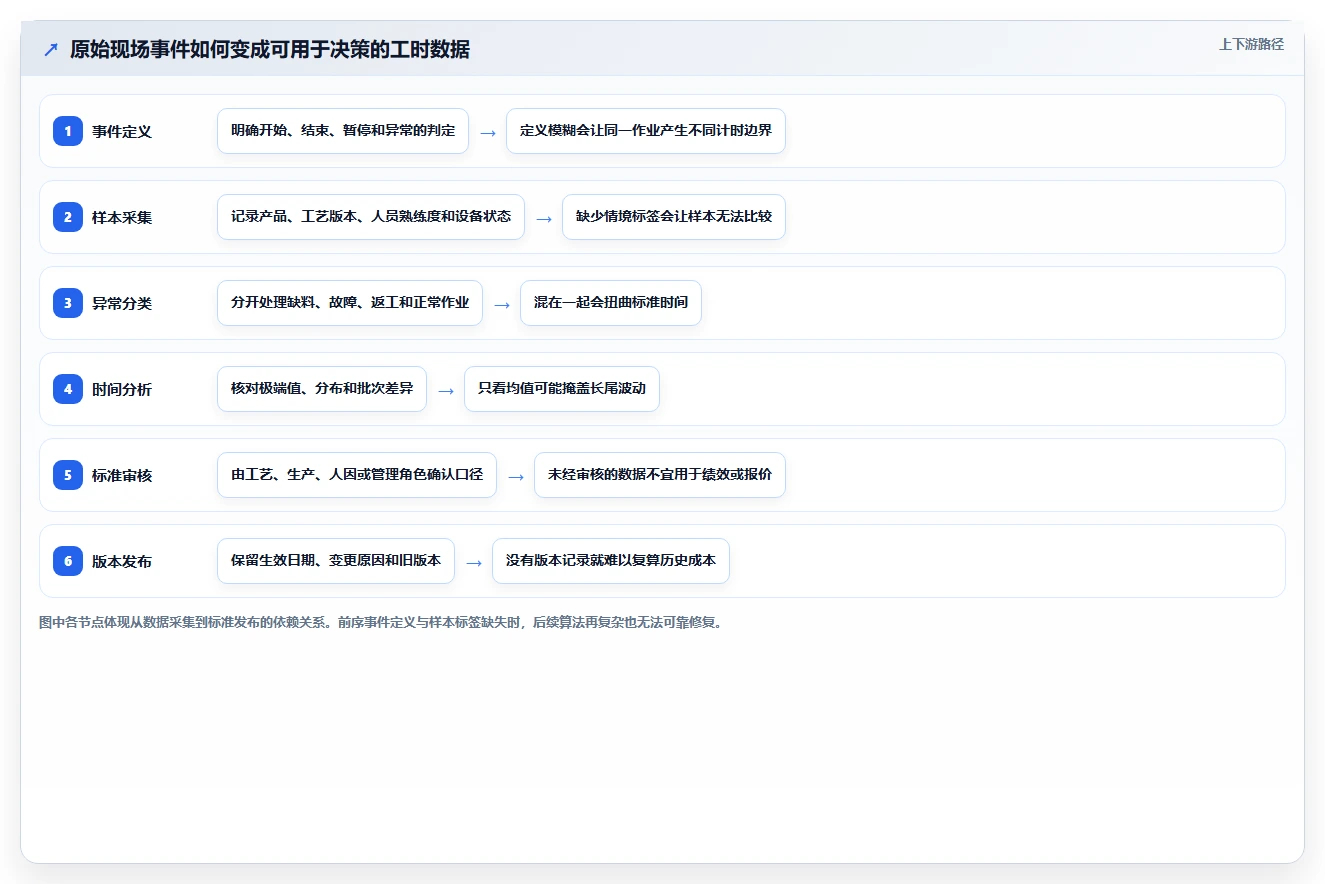Click the 由工艺、生产、人因或管理角色确认口径 box

tap(357, 475)
